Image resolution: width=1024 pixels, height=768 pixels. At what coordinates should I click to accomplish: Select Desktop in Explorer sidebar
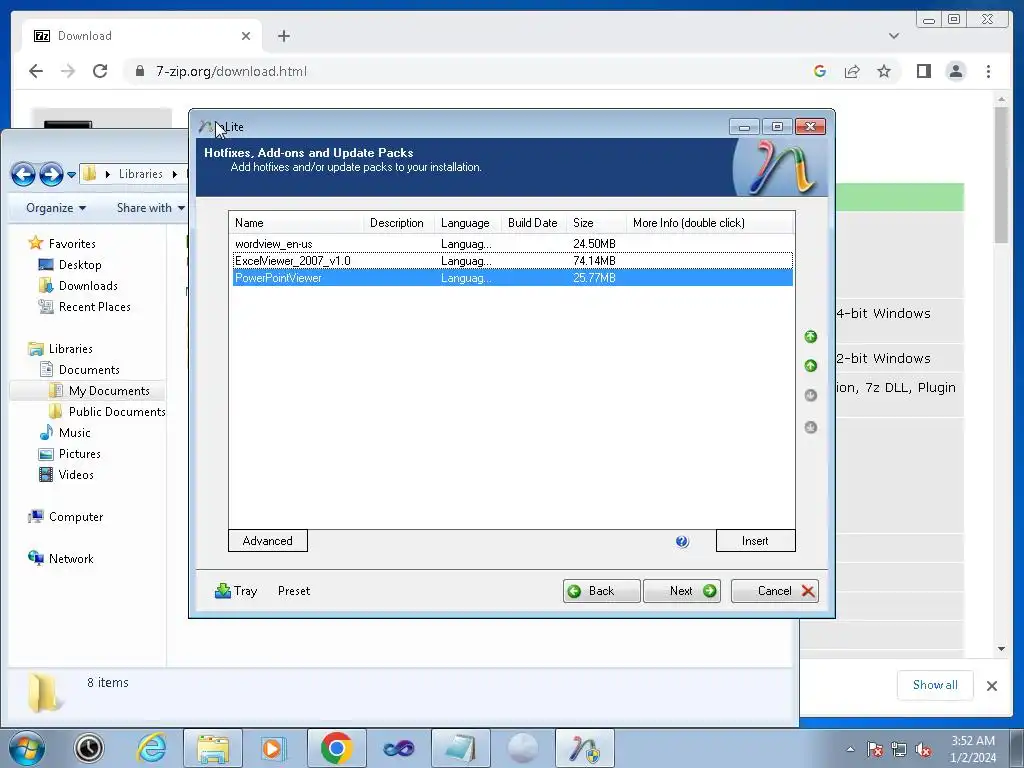pos(80,264)
